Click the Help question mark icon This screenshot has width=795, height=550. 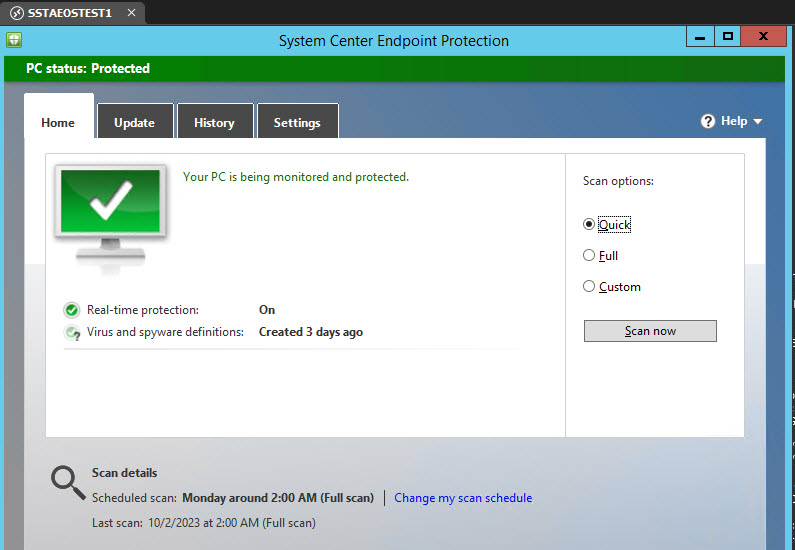pyautogui.click(x=707, y=121)
